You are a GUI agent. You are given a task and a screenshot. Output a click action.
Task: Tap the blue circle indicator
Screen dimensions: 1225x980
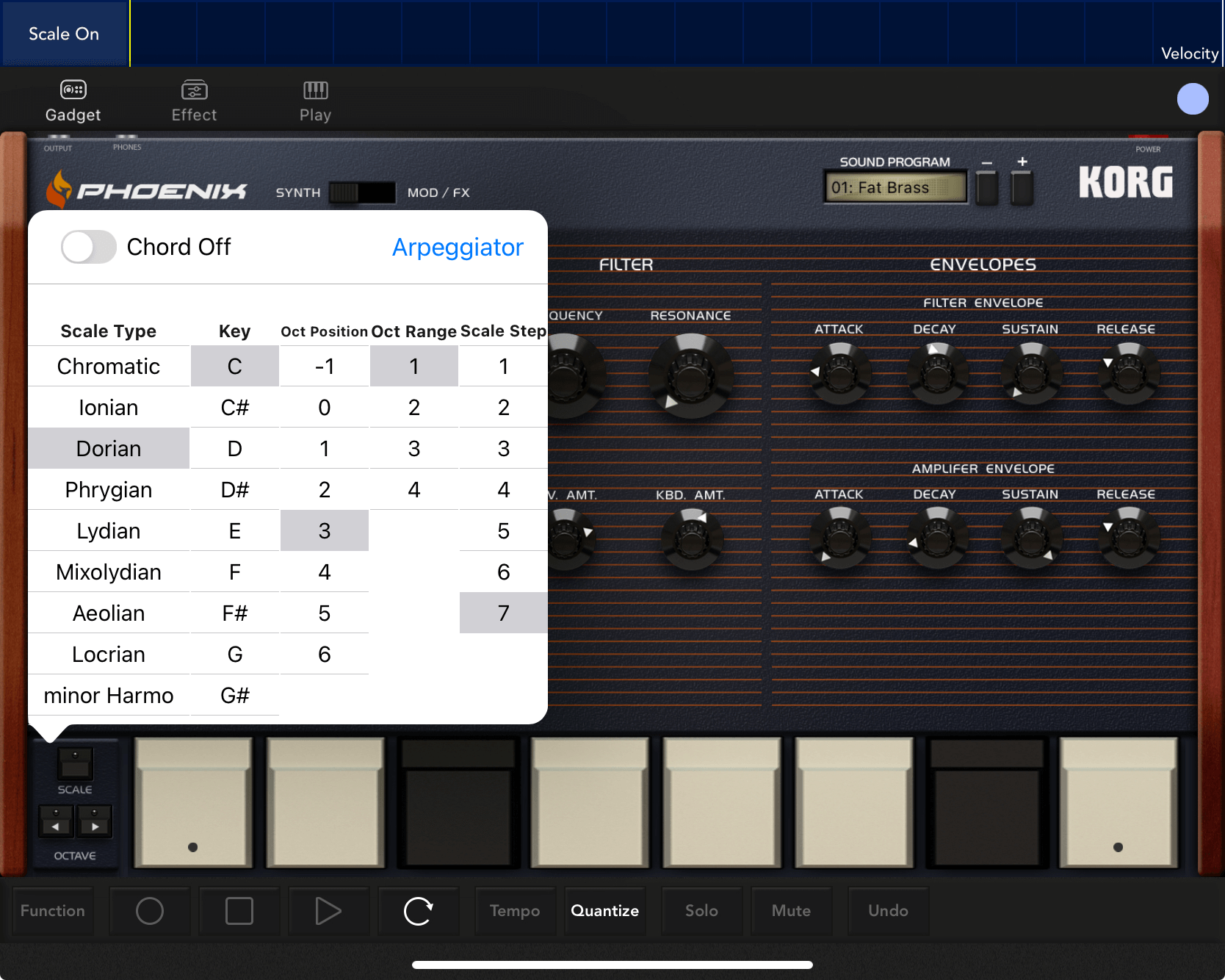(1193, 99)
